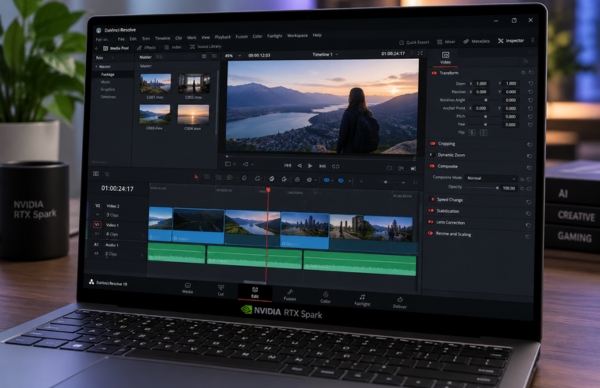The width and height of the screenshot is (600, 388).
Task: Open the Playback menu
Action: (x=223, y=37)
